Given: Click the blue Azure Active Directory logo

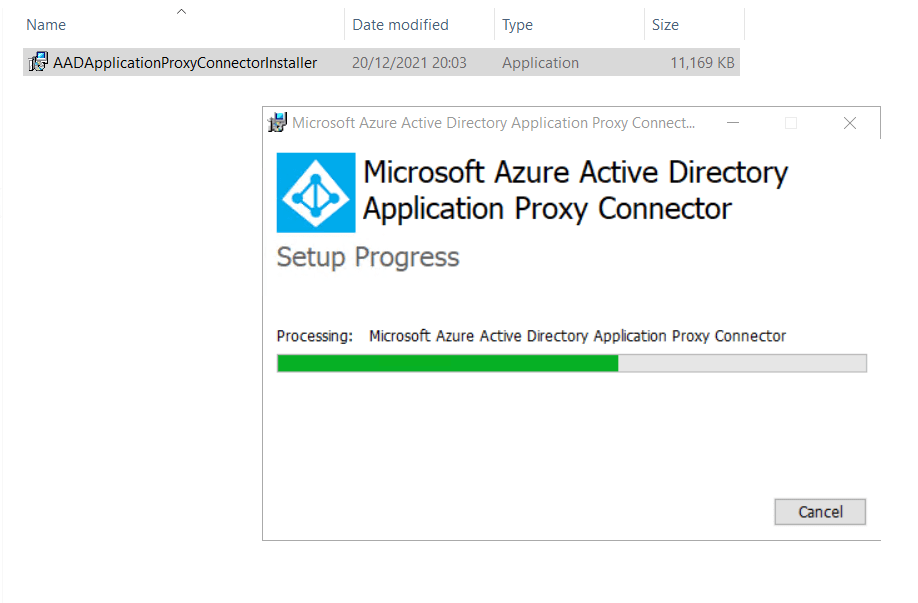Looking at the screenshot, I should [315, 192].
